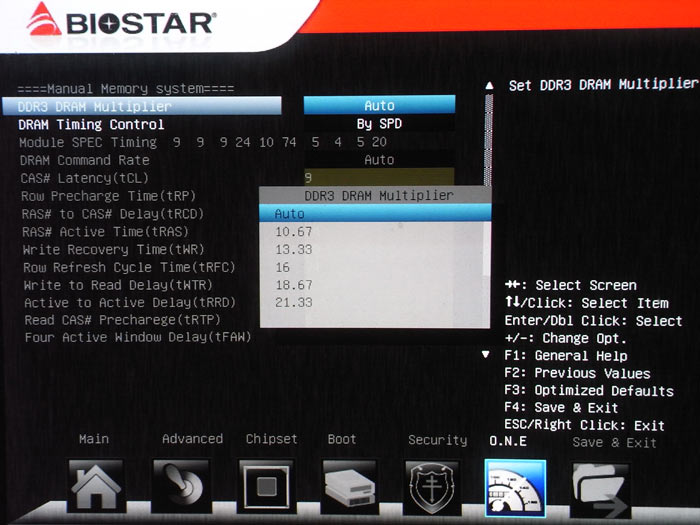Open the Advanced settings icon
This screenshot has height=525, width=700.
181,487
